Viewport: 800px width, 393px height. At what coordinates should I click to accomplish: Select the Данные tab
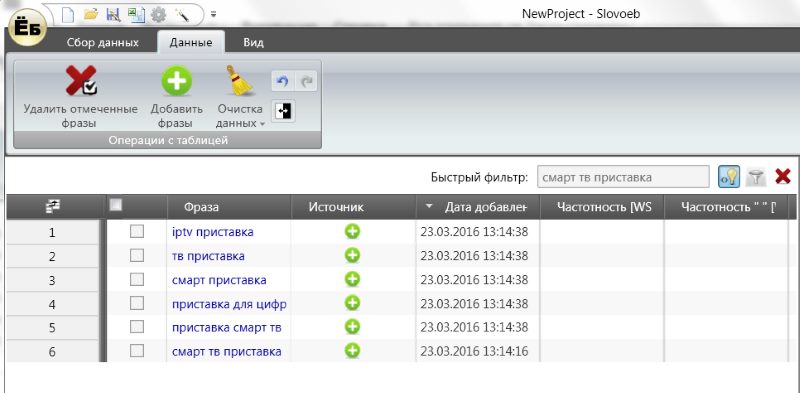[x=191, y=42]
